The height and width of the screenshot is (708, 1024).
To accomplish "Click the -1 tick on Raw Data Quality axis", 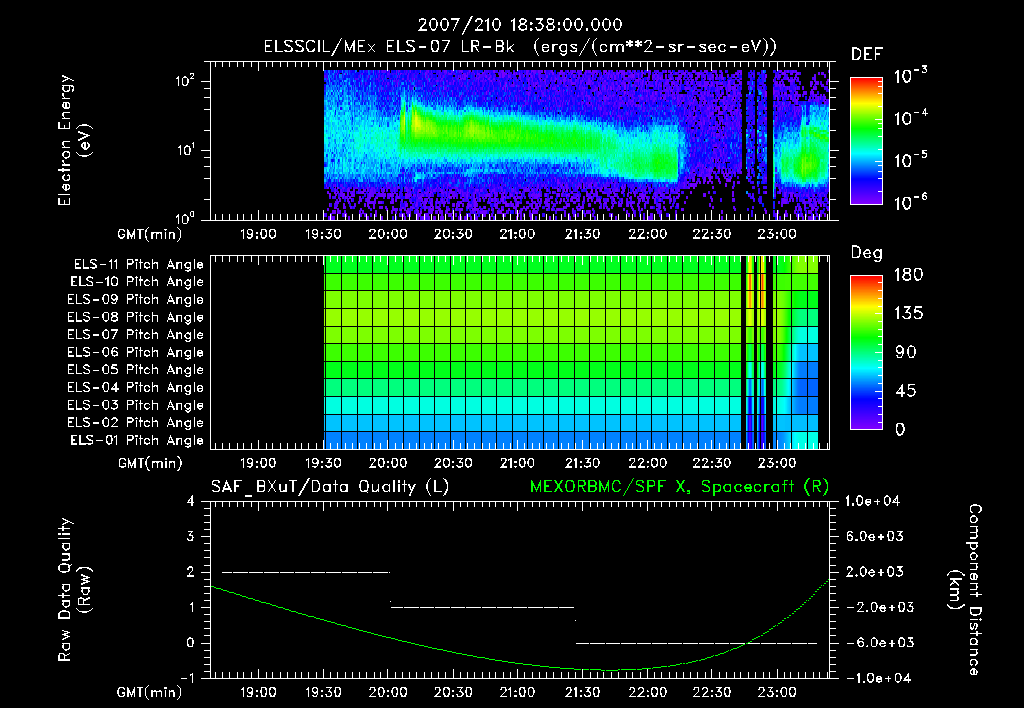I will click(187, 678).
